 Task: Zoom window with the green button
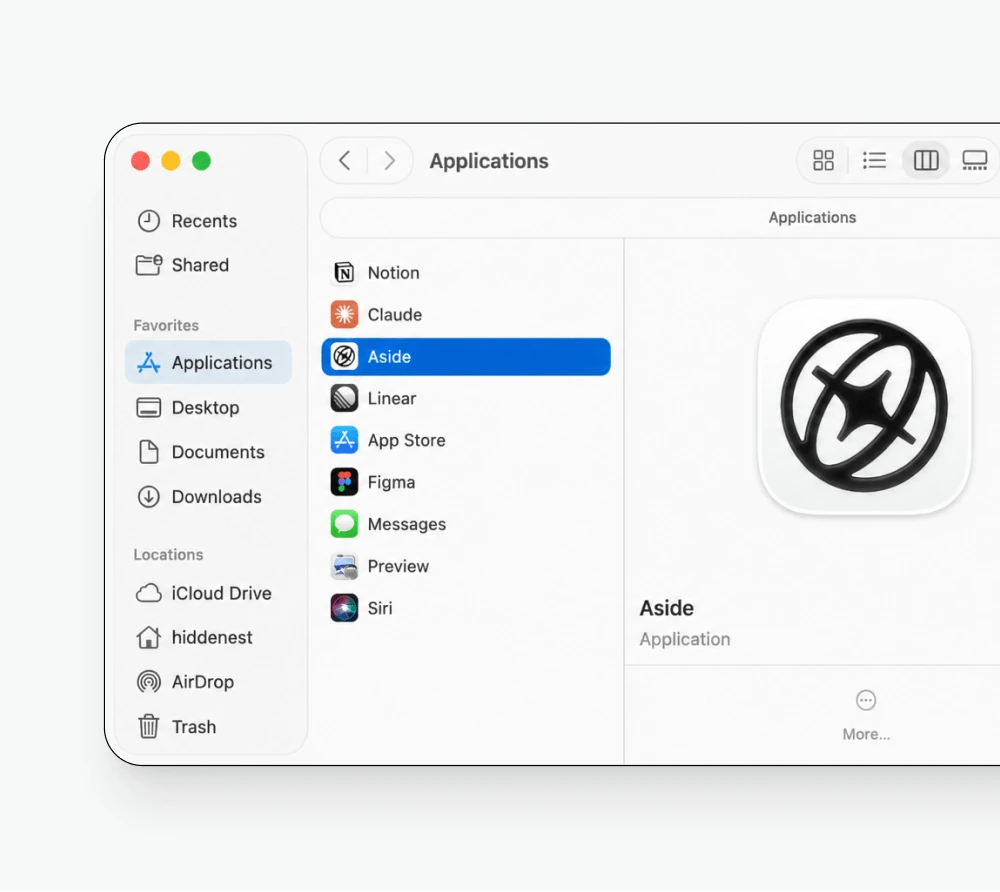(x=202, y=161)
